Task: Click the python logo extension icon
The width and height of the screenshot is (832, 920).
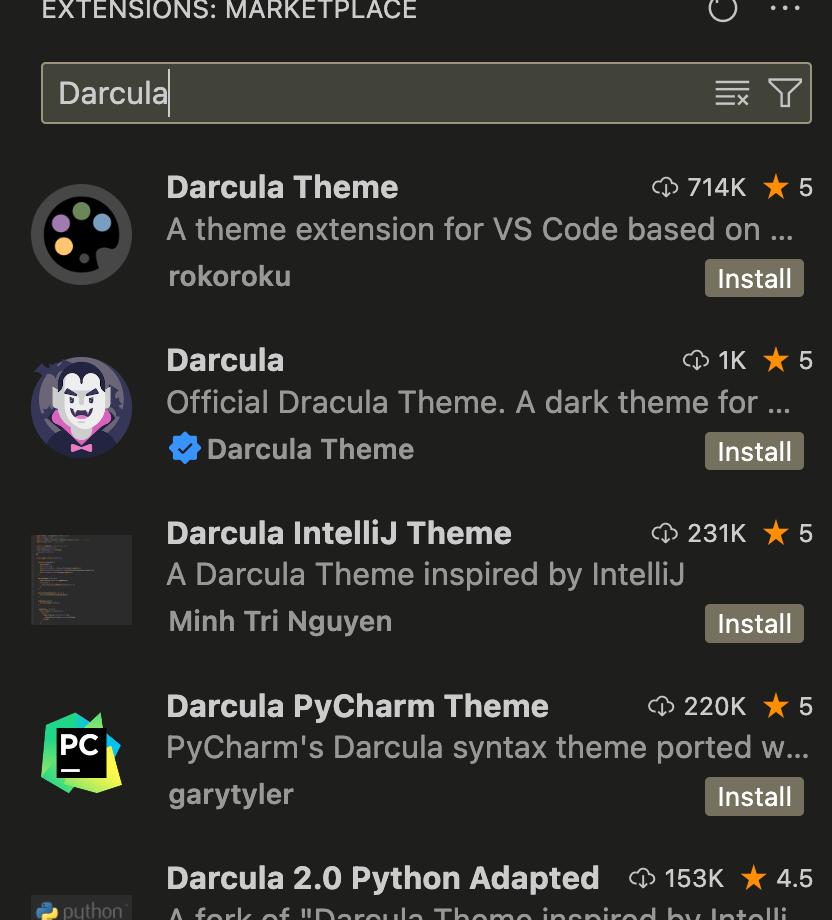Action: point(82,908)
